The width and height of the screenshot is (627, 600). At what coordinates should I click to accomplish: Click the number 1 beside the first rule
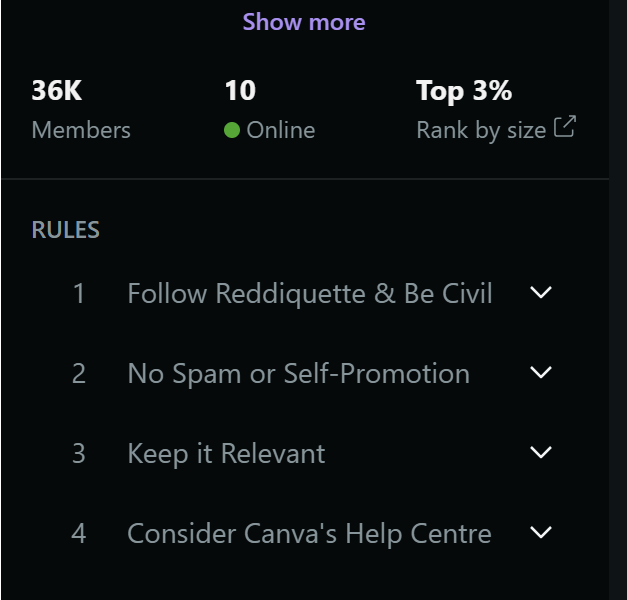[79, 294]
